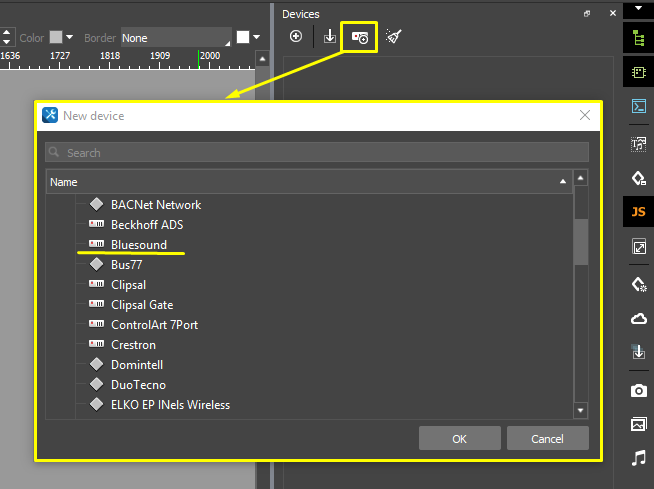The image size is (654, 489).
Task: Click the Name column header sort arrow
Action: pos(563,183)
